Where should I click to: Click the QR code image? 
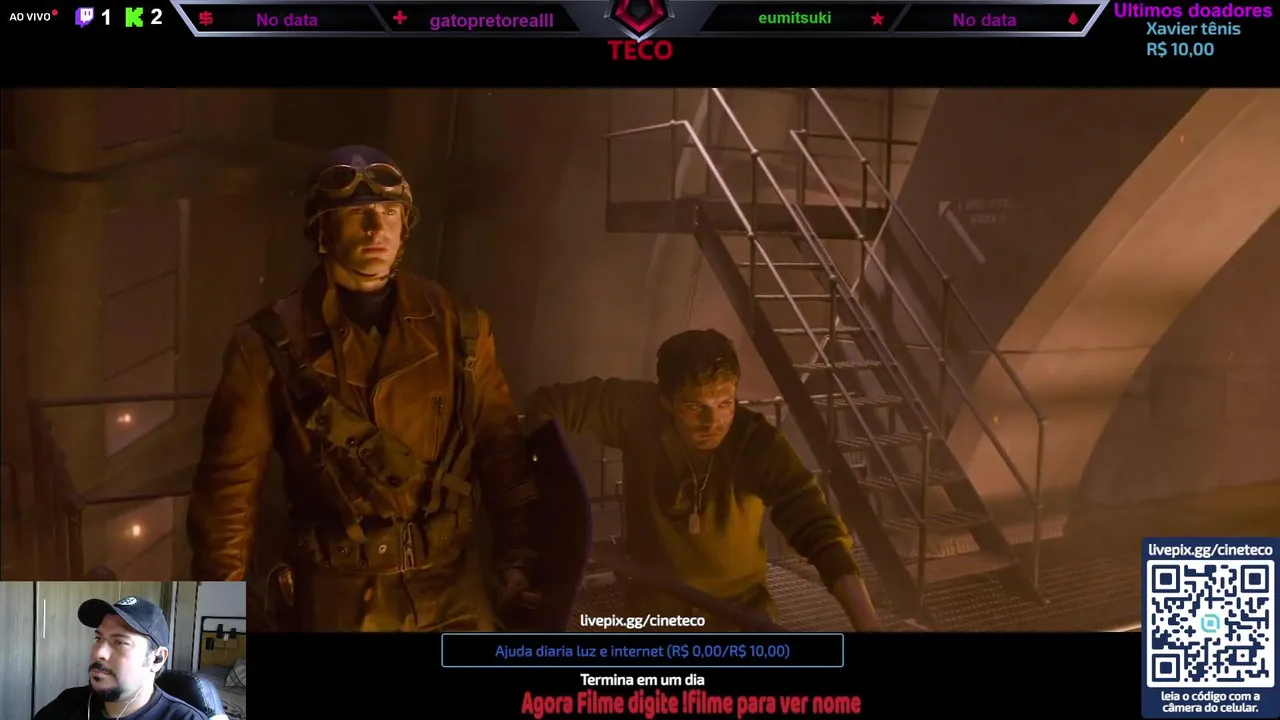pyautogui.click(x=1210, y=624)
